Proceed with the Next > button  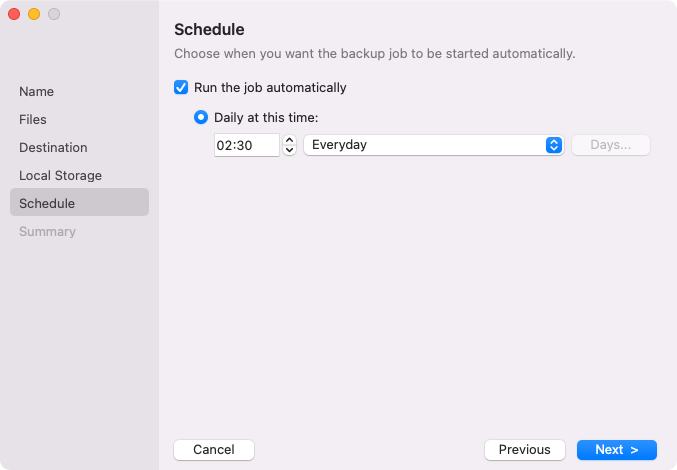point(616,450)
